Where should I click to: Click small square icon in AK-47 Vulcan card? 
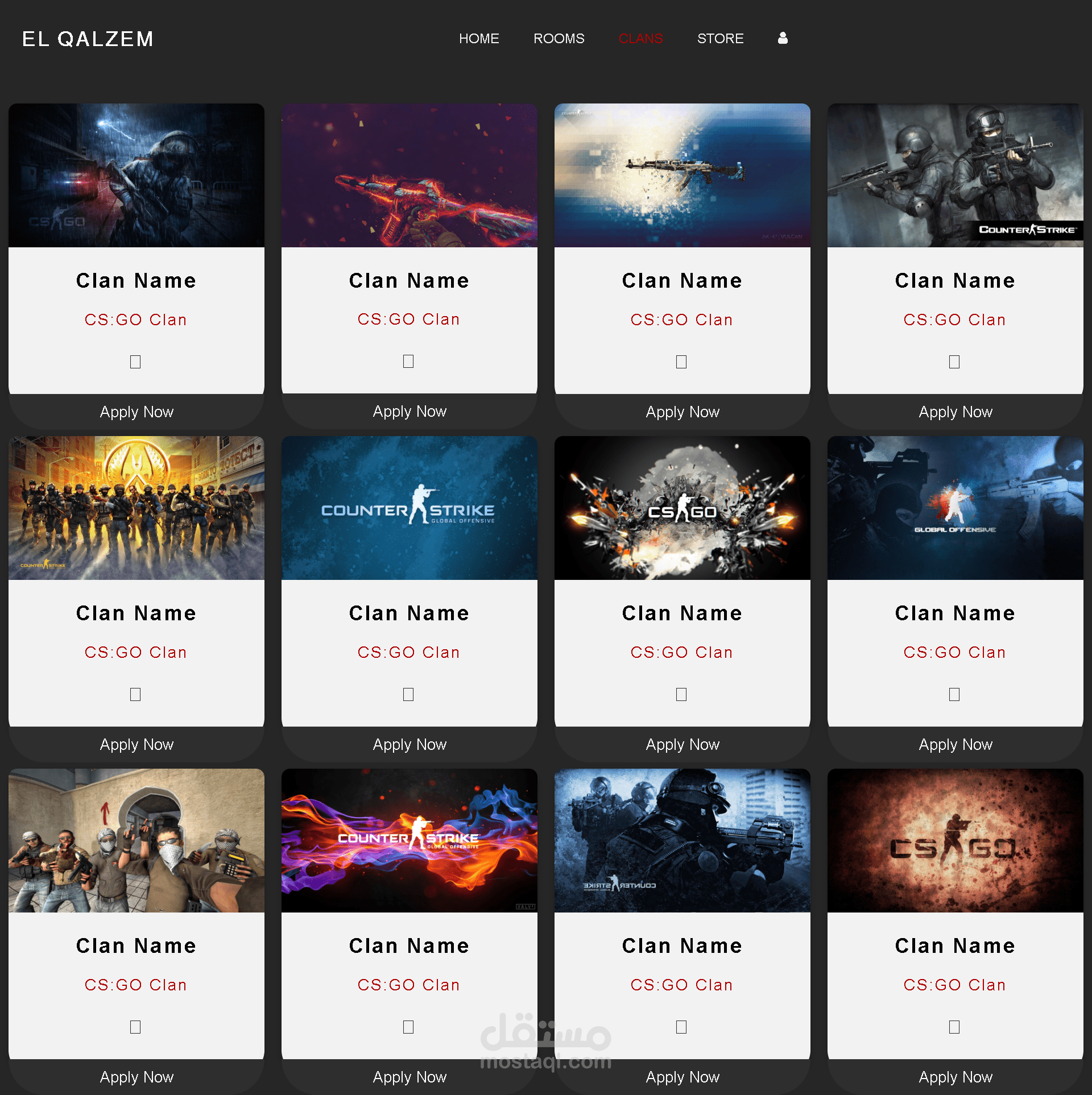click(681, 362)
